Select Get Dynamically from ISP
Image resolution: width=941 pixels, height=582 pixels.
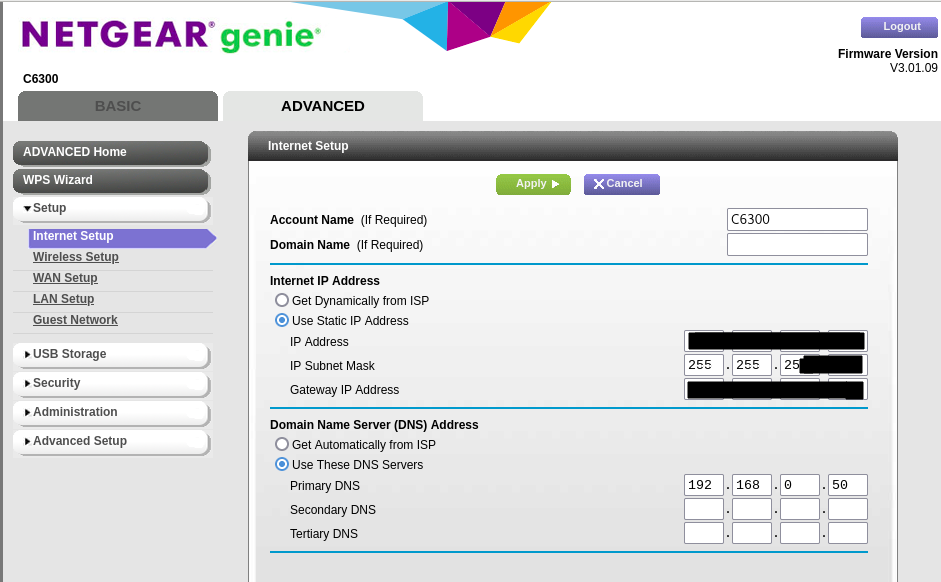click(x=281, y=300)
